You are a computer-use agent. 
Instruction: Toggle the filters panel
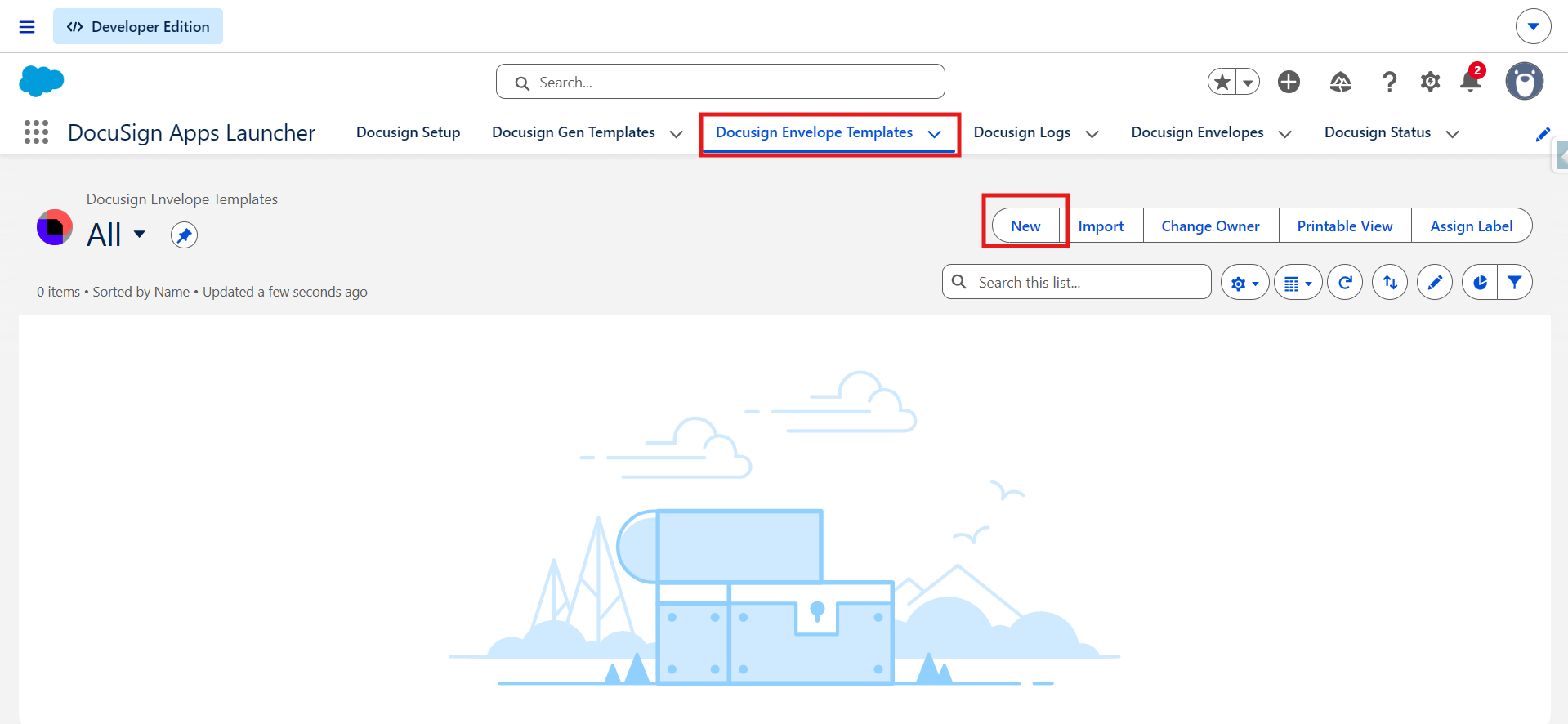click(1514, 283)
